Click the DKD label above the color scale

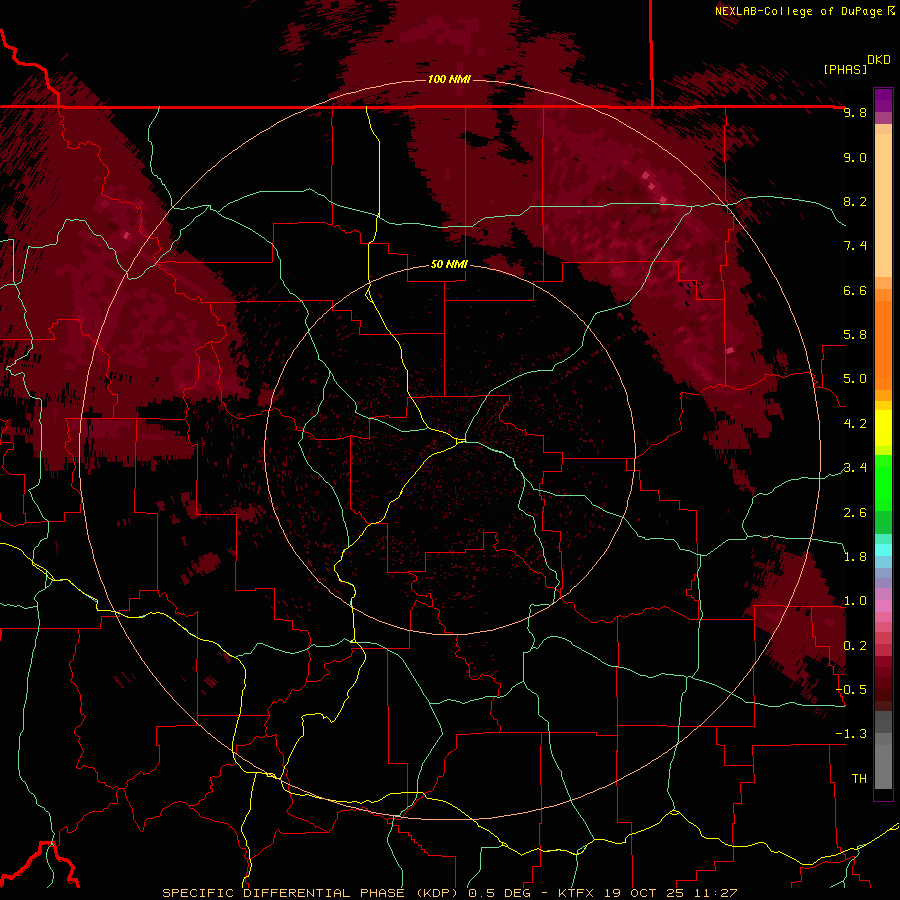[879, 60]
